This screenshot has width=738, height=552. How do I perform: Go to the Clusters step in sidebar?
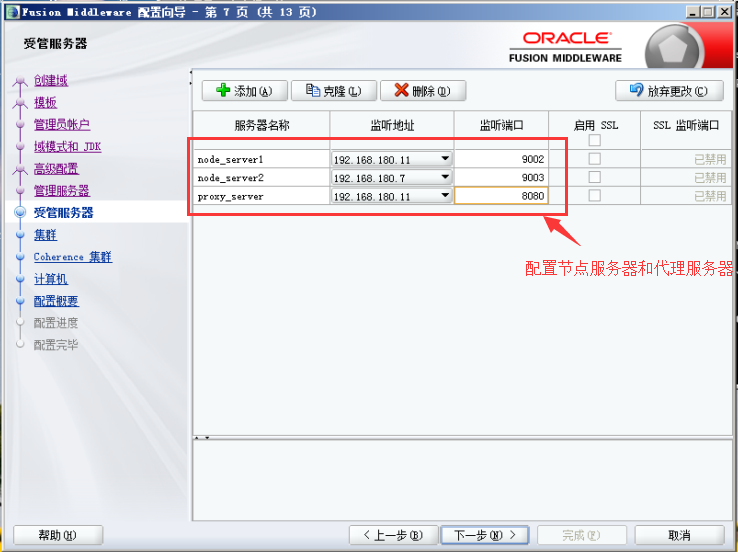point(45,235)
